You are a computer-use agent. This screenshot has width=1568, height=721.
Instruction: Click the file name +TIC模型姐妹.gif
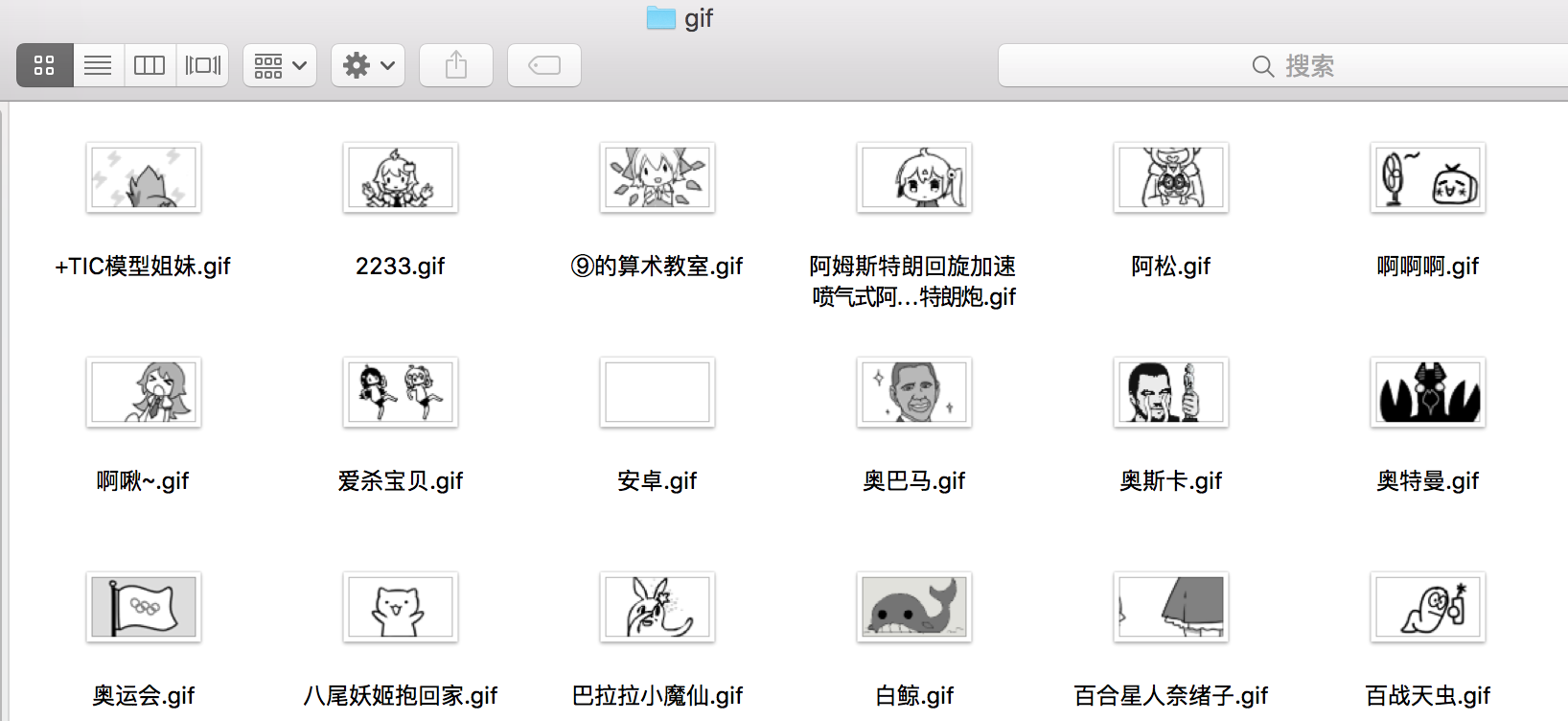[143, 266]
